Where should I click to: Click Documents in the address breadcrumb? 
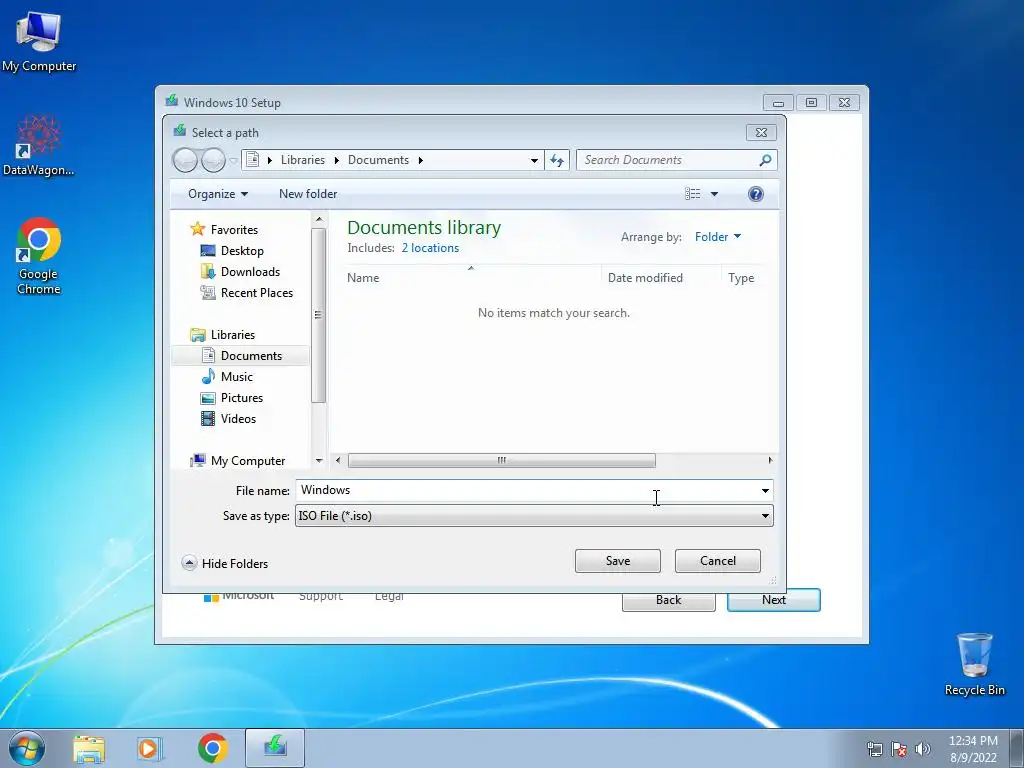[378, 160]
